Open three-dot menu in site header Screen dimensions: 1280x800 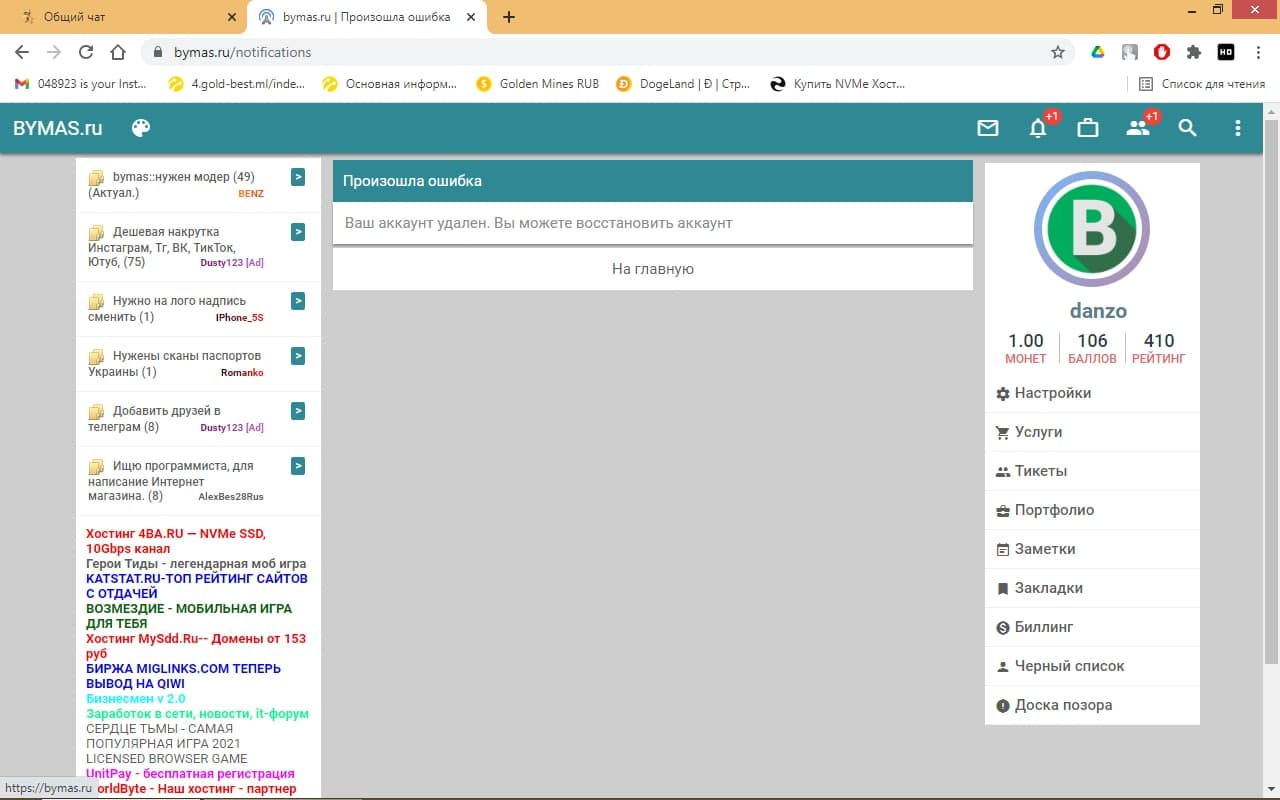(1238, 128)
